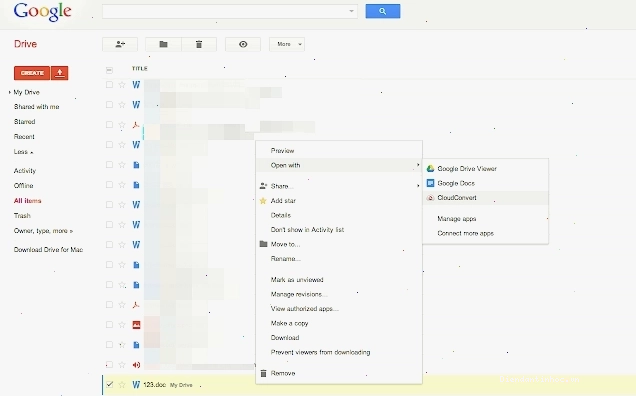This screenshot has width=636, height=396.
Task: Toggle the 123.doc checkbox
Action: (110, 384)
